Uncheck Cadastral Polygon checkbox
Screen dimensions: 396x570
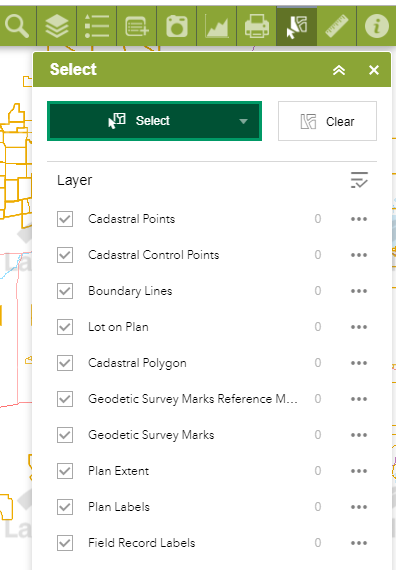(65, 363)
